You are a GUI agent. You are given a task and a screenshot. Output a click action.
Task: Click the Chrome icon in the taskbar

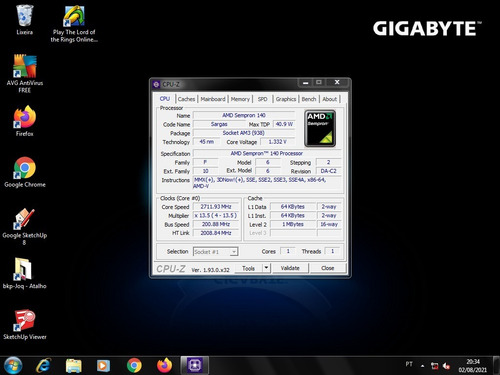click(134, 365)
